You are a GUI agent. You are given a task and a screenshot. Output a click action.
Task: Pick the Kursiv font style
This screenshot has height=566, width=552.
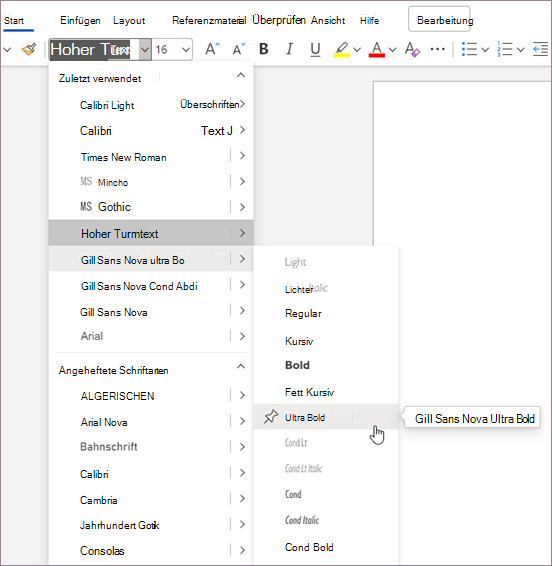(299, 341)
